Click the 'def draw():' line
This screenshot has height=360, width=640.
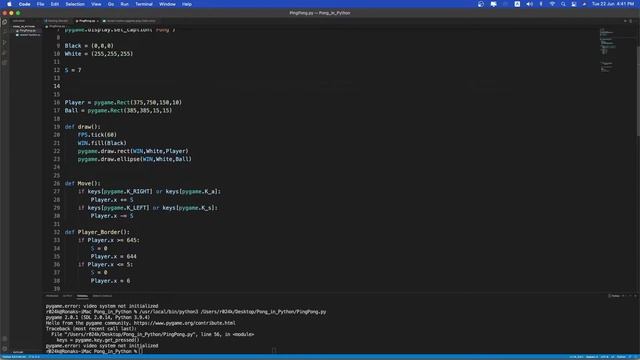[x=82, y=127]
